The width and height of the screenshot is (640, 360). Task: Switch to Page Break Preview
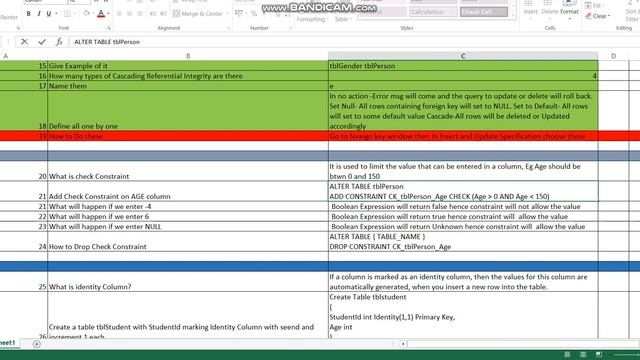coord(598,355)
